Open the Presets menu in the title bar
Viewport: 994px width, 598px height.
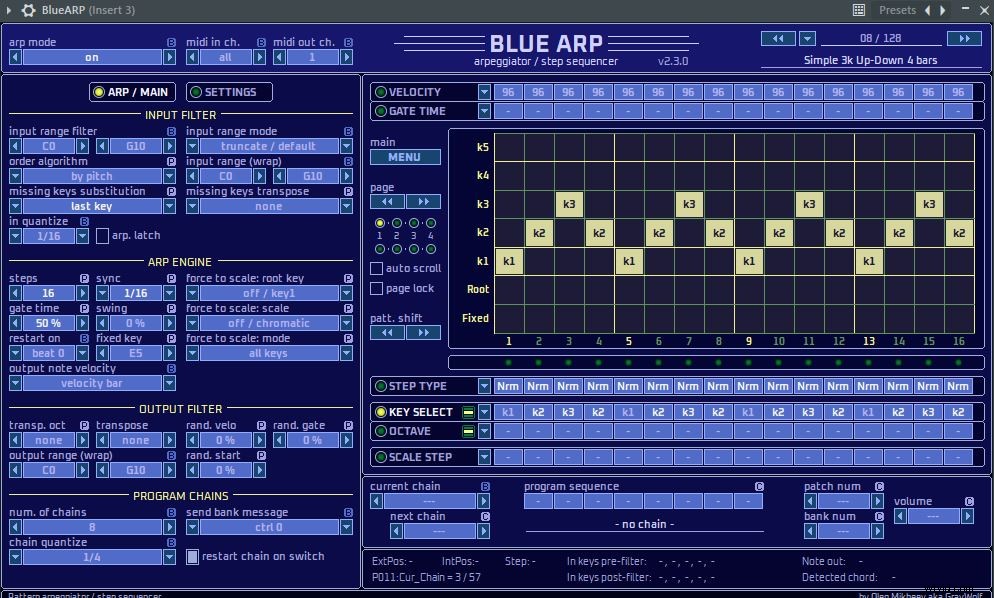[897, 10]
